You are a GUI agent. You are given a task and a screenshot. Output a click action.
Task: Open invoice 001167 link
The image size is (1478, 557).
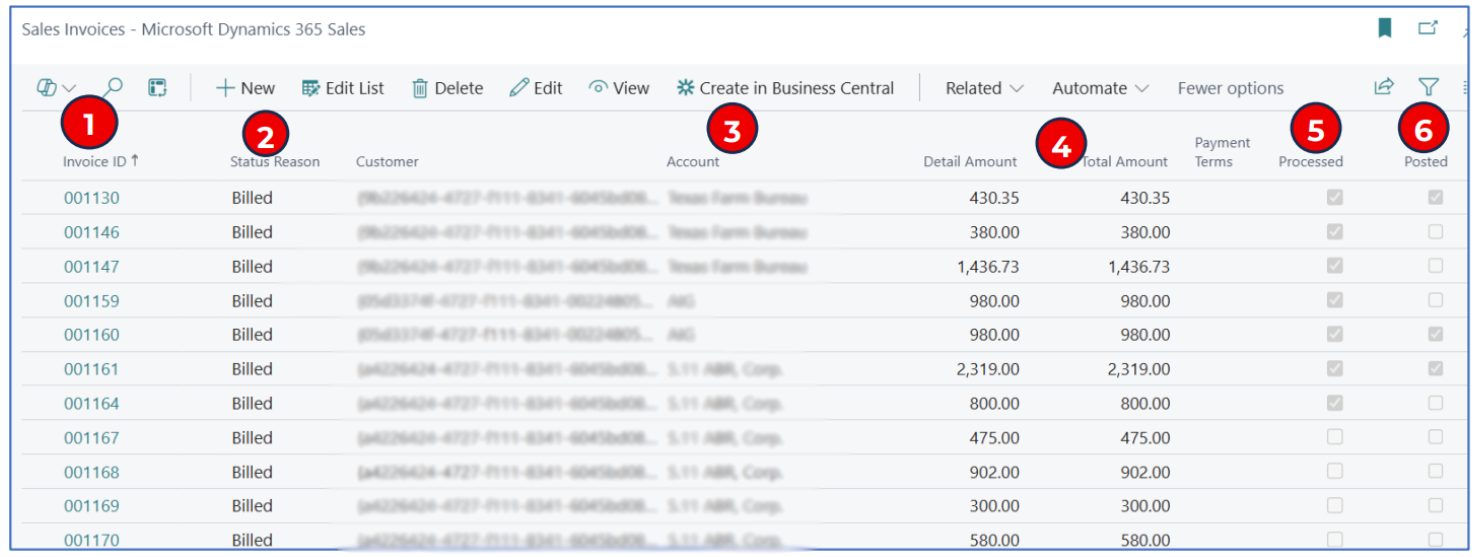(91, 437)
